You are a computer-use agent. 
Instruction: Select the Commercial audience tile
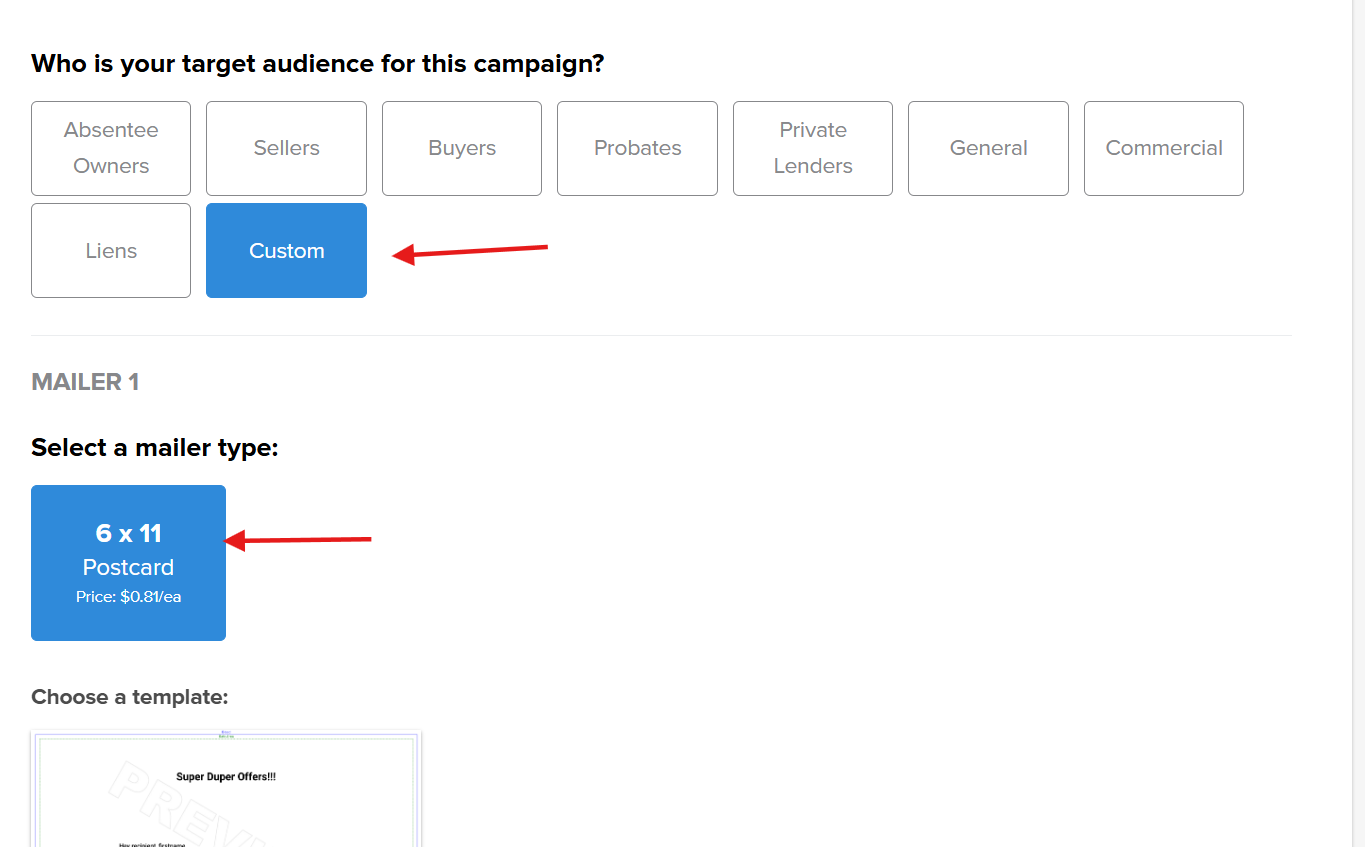coord(1163,148)
